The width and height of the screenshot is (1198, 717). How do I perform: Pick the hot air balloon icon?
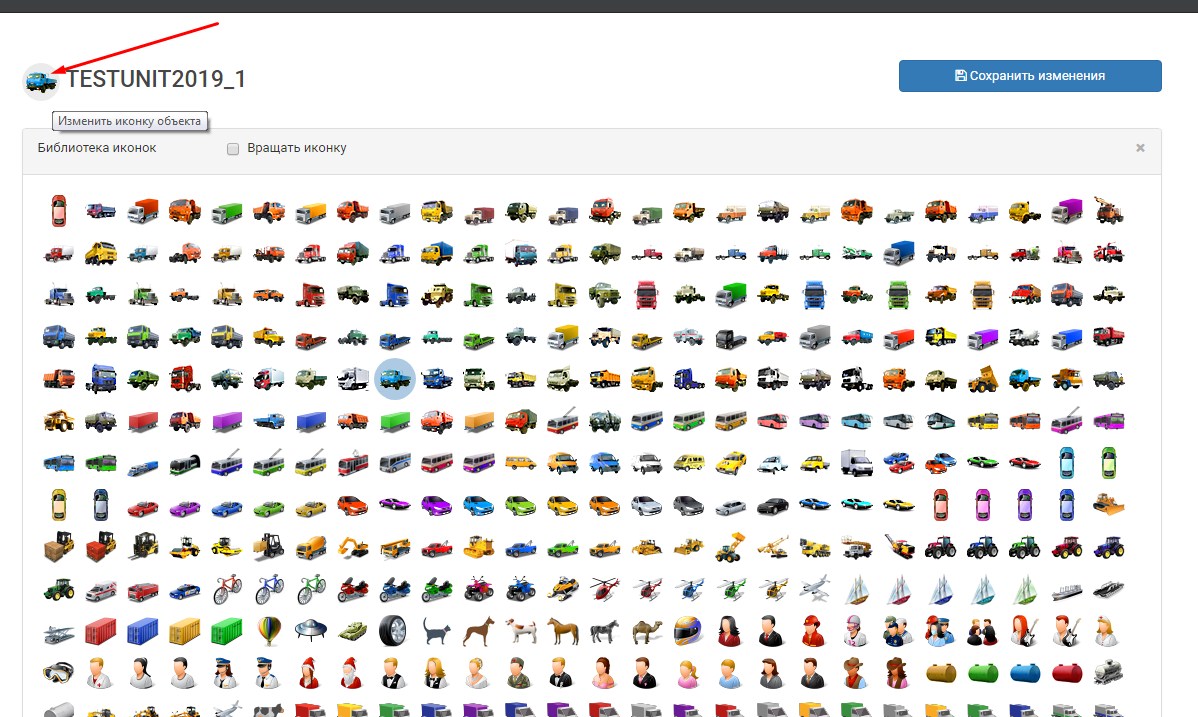point(269,630)
